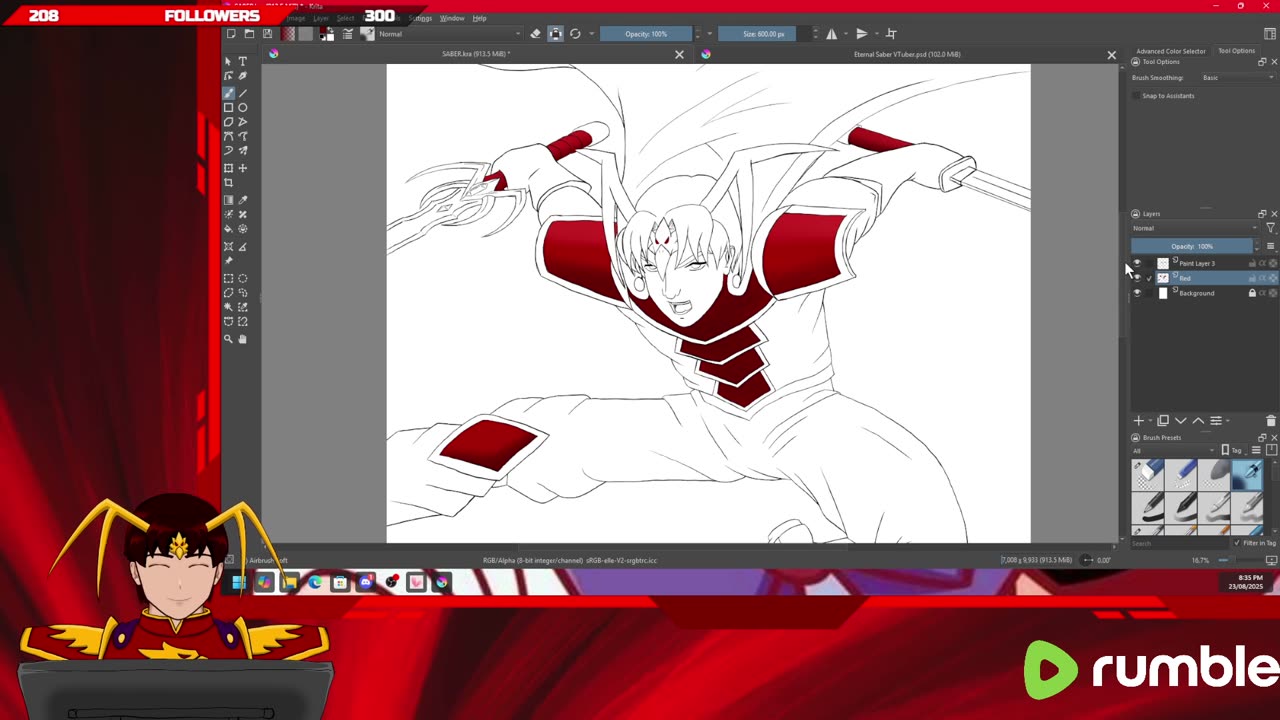The height and width of the screenshot is (720, 1280).
Task: Enable Snap to Assistants checkbox
Action: pos(1136,96)
